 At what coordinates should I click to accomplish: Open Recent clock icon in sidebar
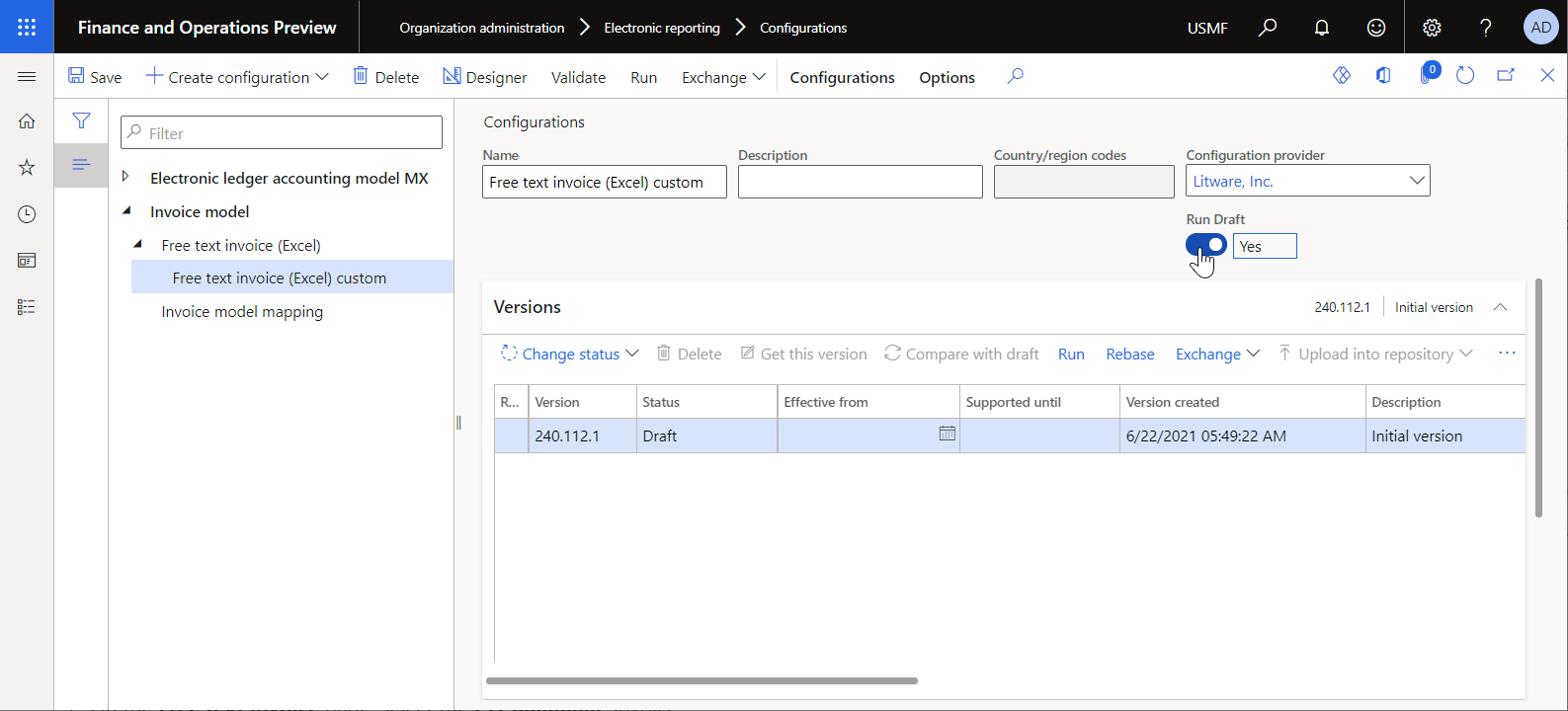pyautogui.click(x=27, y=214)
